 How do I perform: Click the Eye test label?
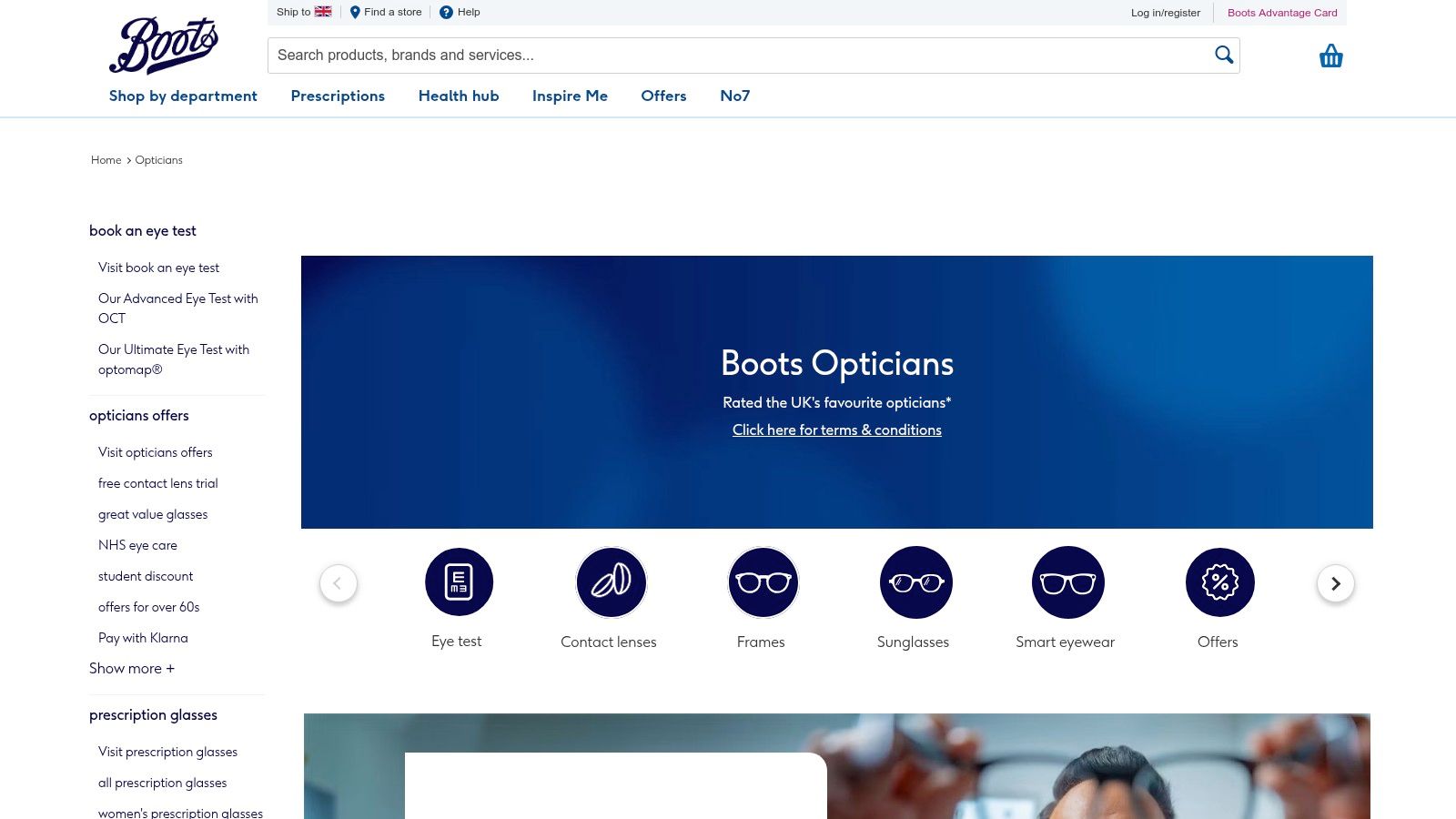pyautogui.click(x=457, y=642)
